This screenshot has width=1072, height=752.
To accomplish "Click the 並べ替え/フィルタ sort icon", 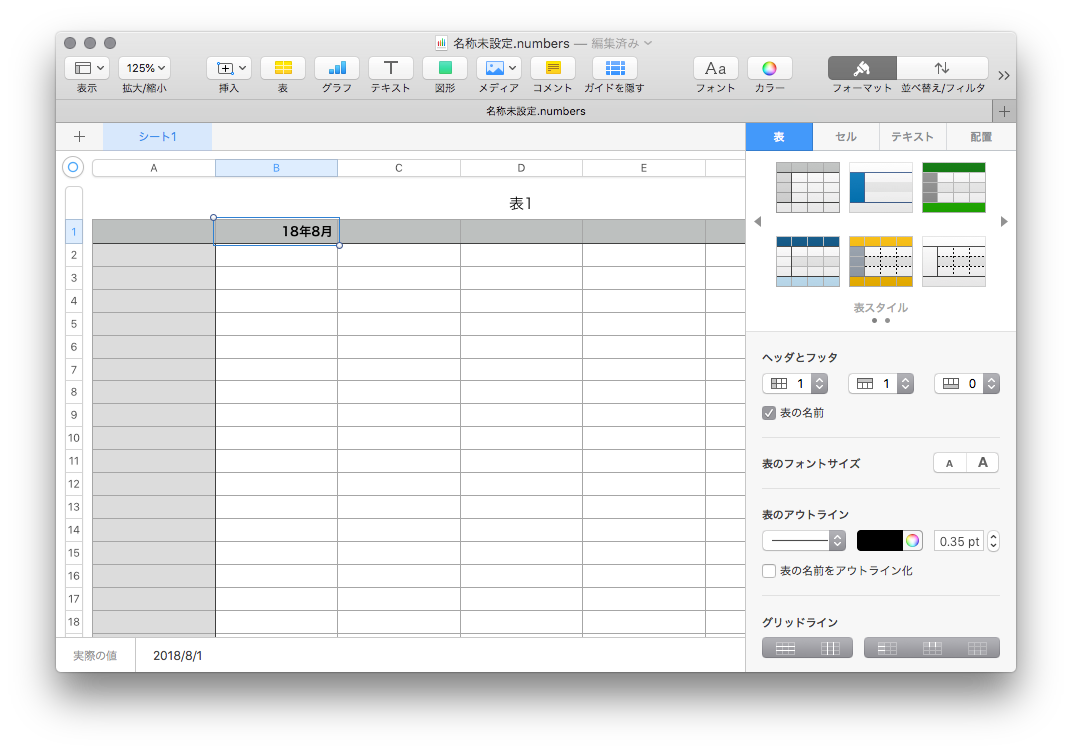I will (x=942, y=68).
